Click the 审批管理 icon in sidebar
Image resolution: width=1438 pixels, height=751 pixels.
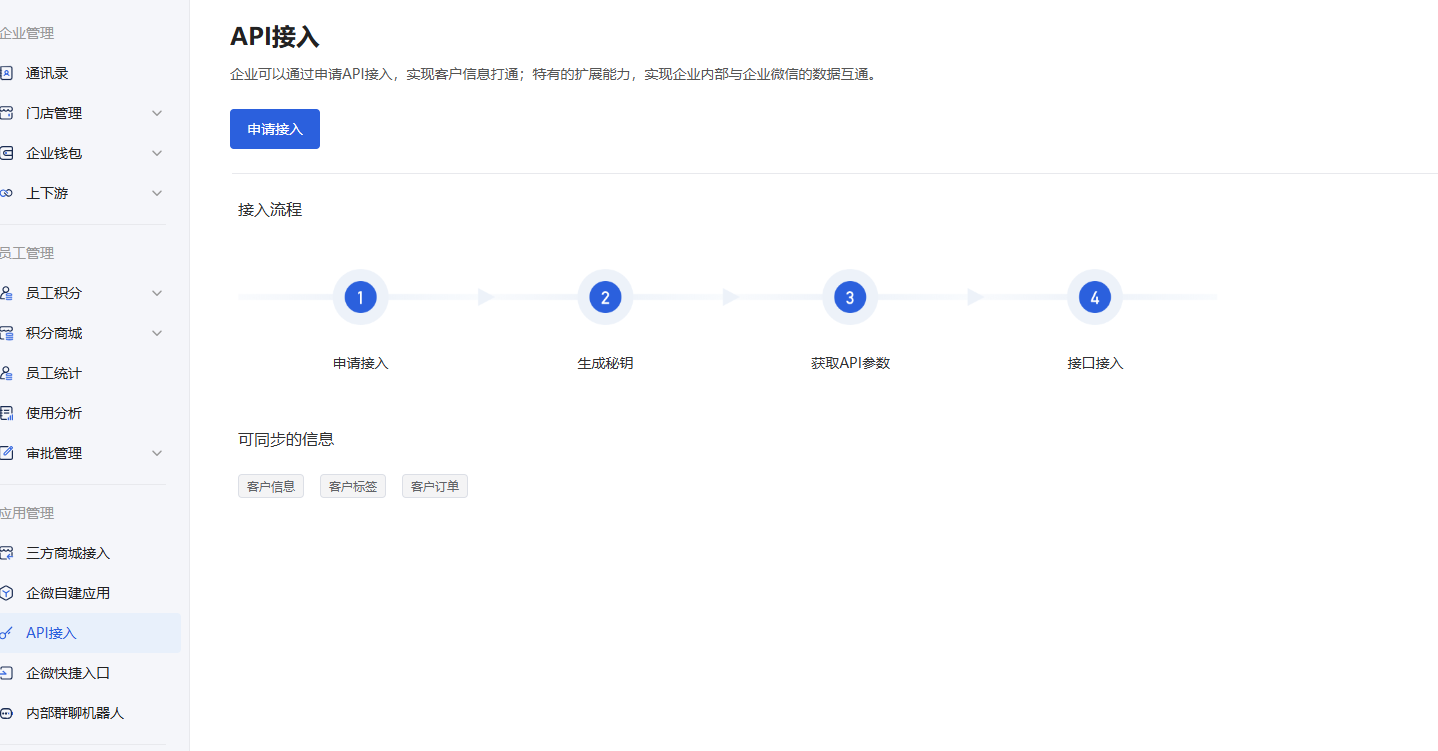6,453
